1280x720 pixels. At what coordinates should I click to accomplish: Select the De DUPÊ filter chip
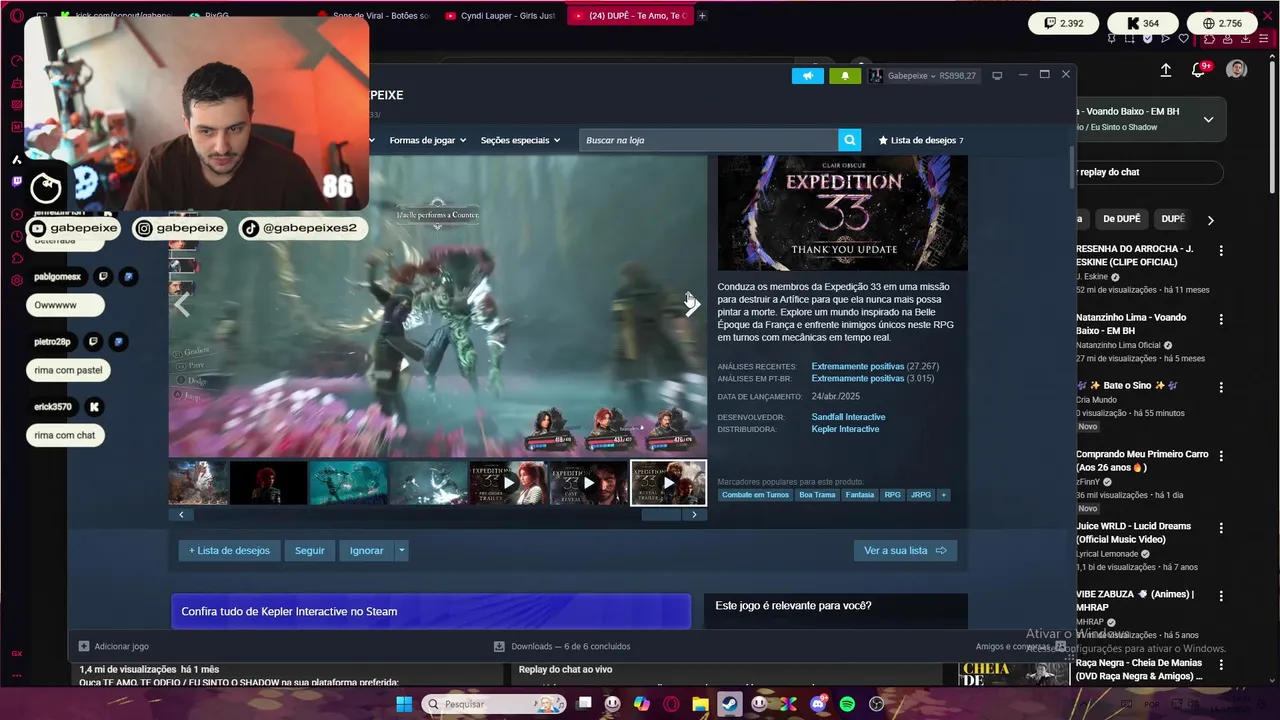coord(1121,219)
